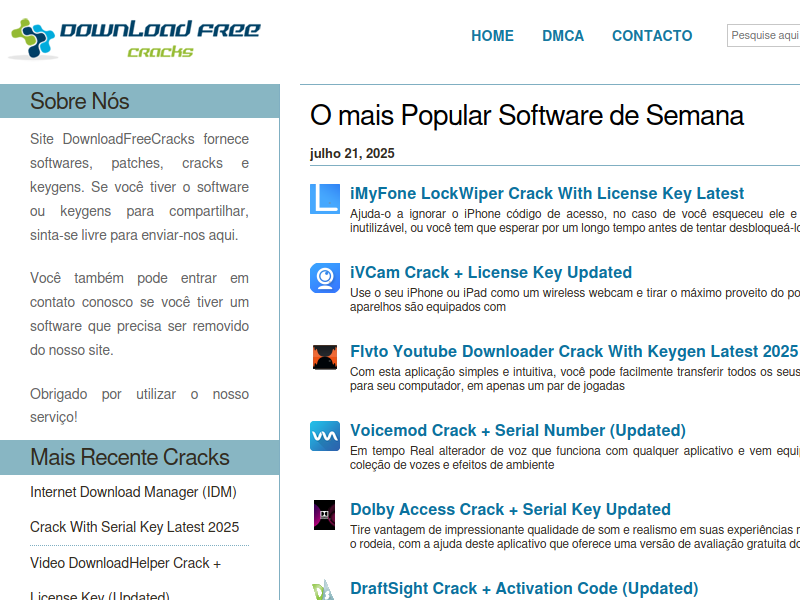Open iMyFone LockWiper Crack With License Key link
800x600 pixels.
[547, 193]
